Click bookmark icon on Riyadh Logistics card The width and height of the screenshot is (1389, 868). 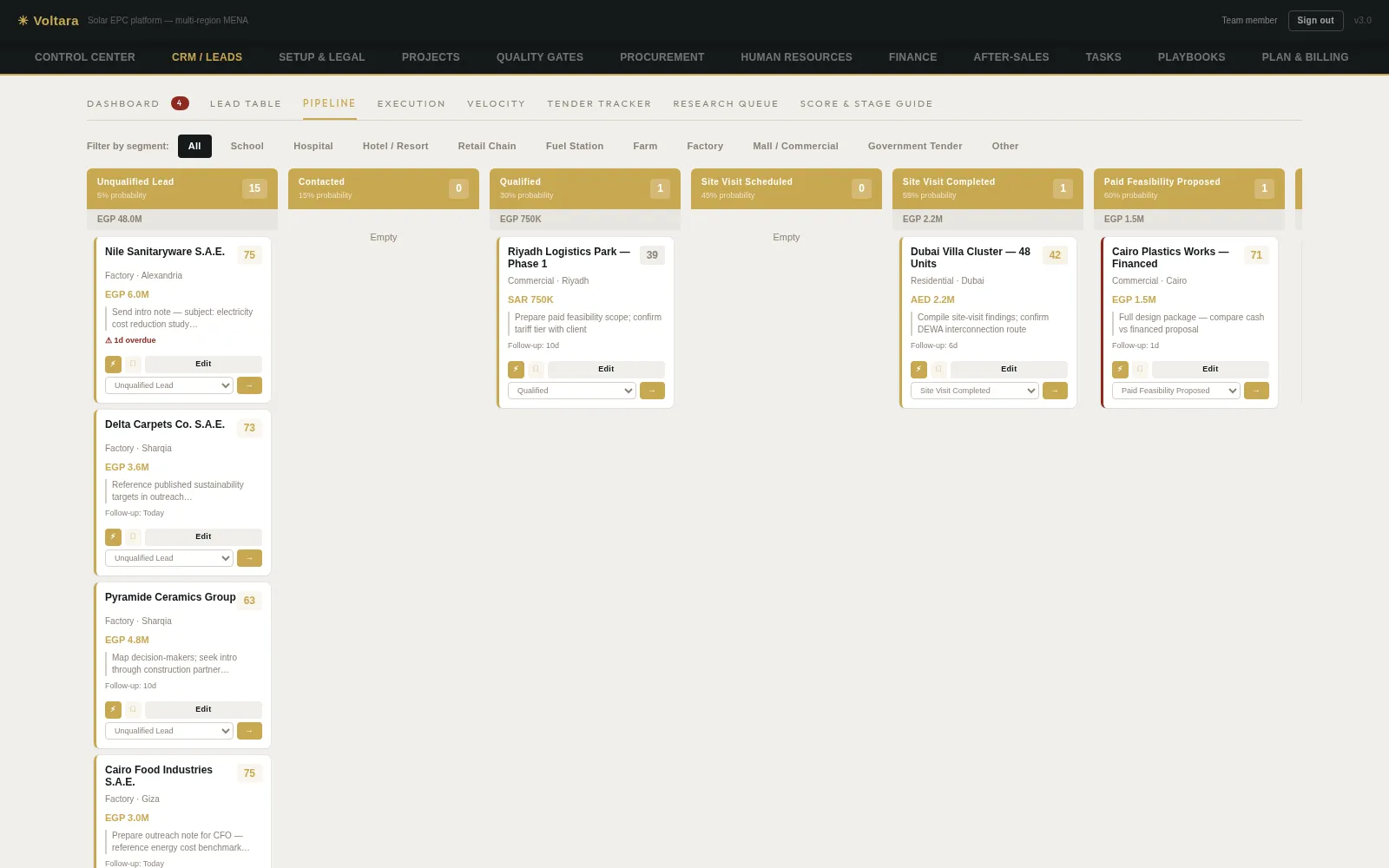click(x=536, y=370)
